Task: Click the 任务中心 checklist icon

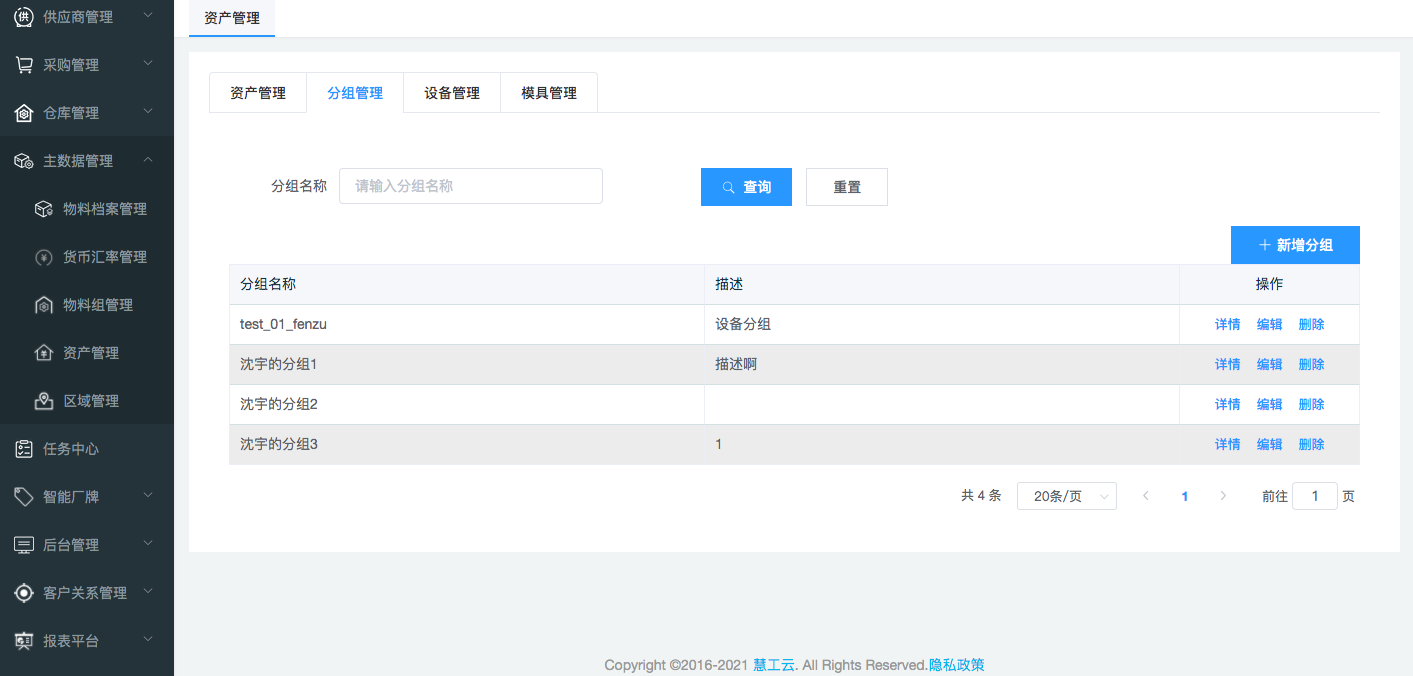Action: click(24, 449)
